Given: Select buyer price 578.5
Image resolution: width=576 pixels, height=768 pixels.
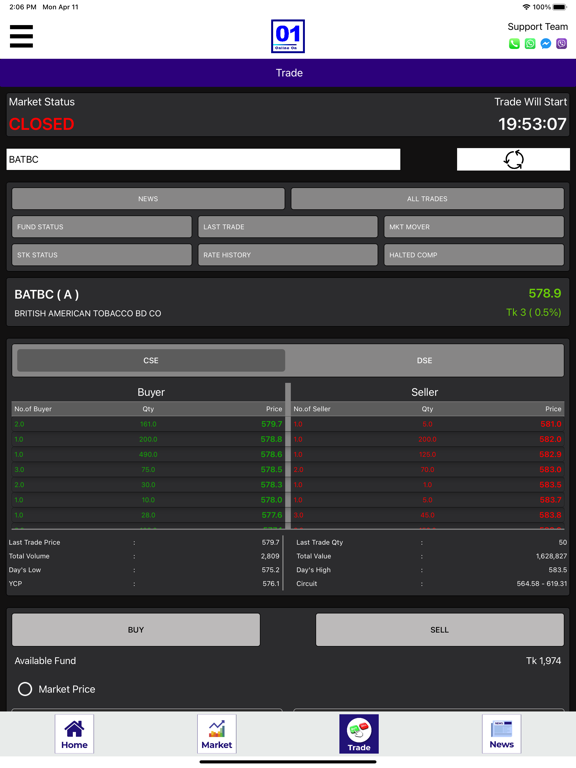Looking at the screenshot, I should [x=272, y=470].
